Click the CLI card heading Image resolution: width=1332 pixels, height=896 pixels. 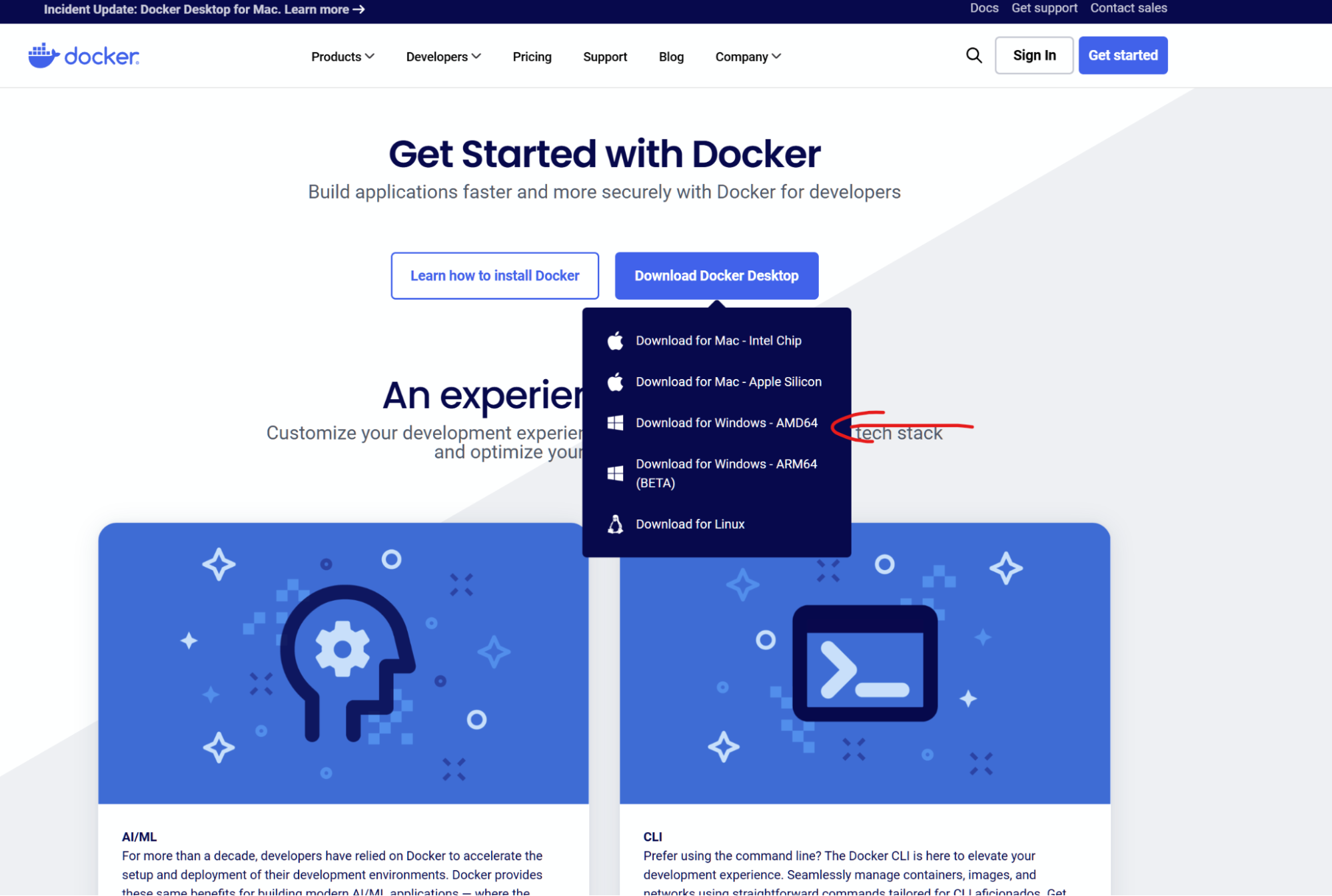click(x=652, y=837)
